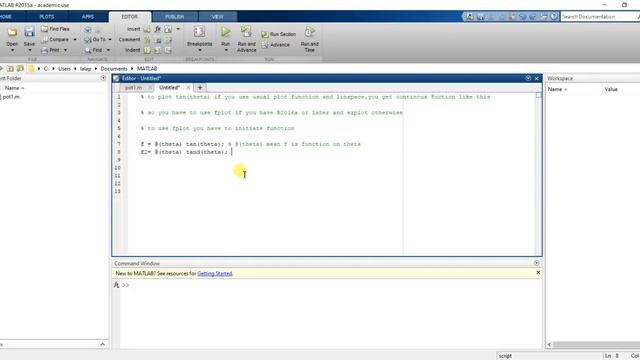Screen dimensions: 640x360
Task: Run the script with the green Run arrow
Action: coord(225,32)
